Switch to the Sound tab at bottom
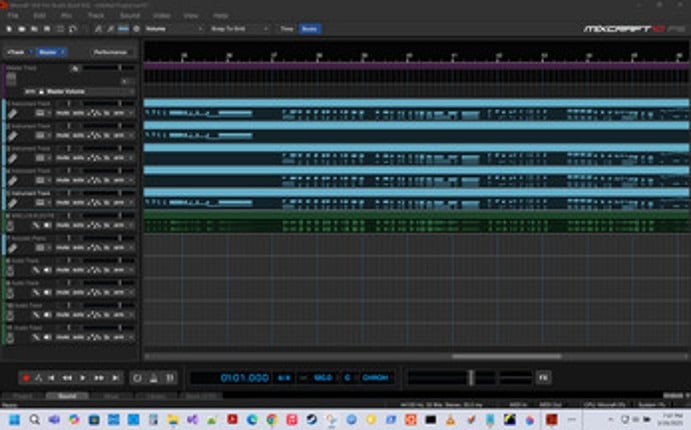 (x=65, y=397)
